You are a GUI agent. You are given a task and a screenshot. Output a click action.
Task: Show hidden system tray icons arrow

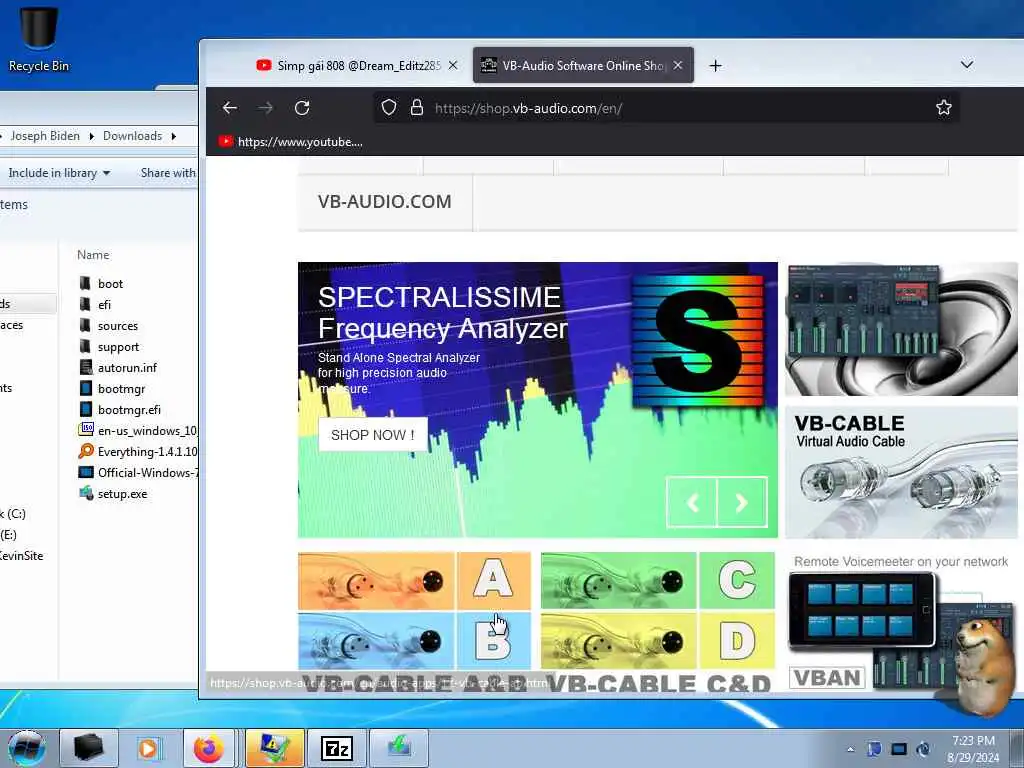click(850, 749)
